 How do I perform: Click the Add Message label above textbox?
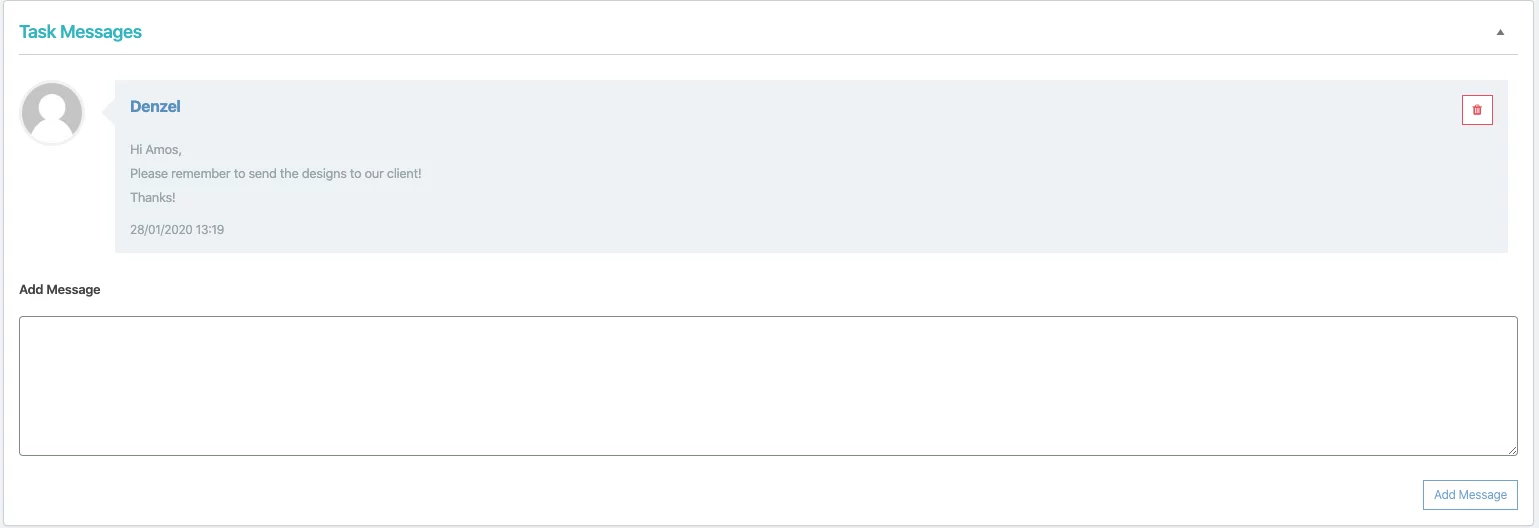(x=60, y=290)
